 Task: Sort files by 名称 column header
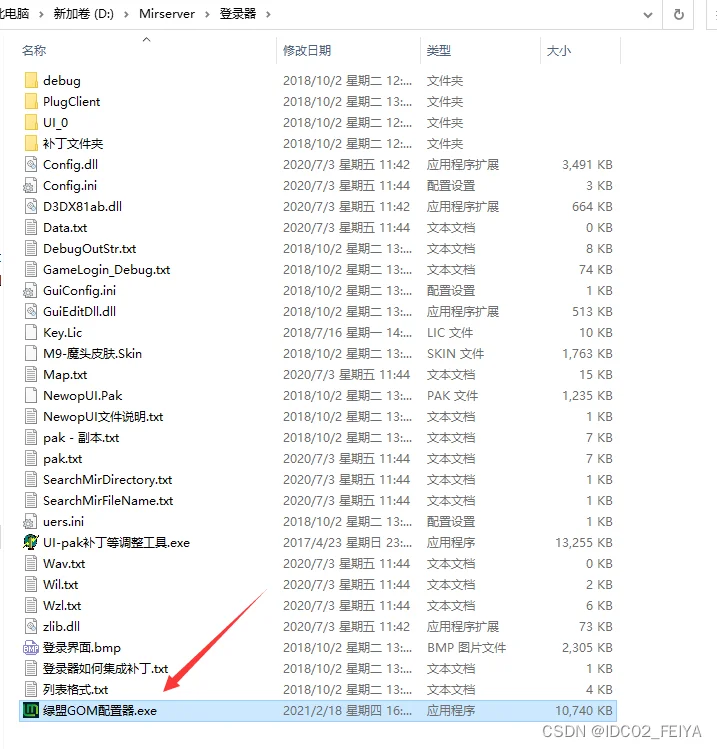coord(35,50)
